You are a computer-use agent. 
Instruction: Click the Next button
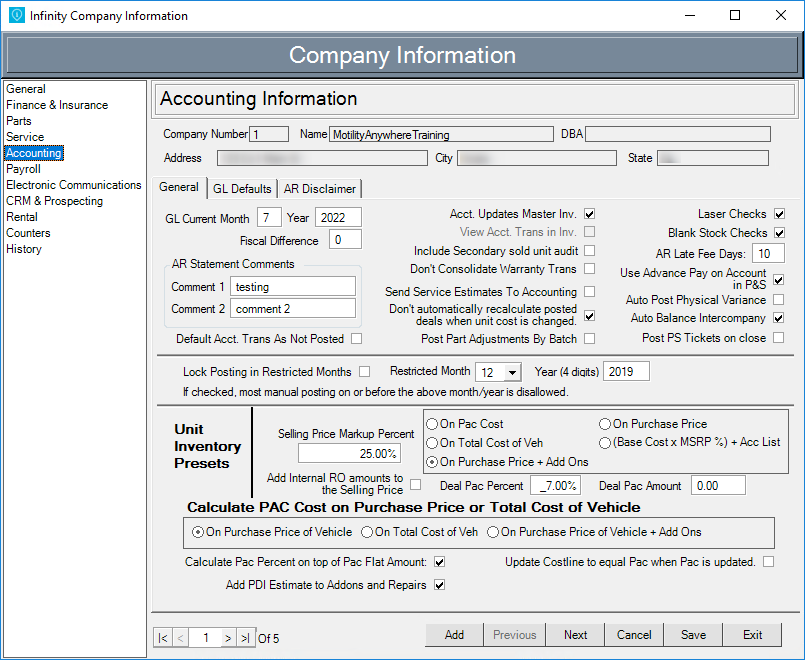[576, 635]
